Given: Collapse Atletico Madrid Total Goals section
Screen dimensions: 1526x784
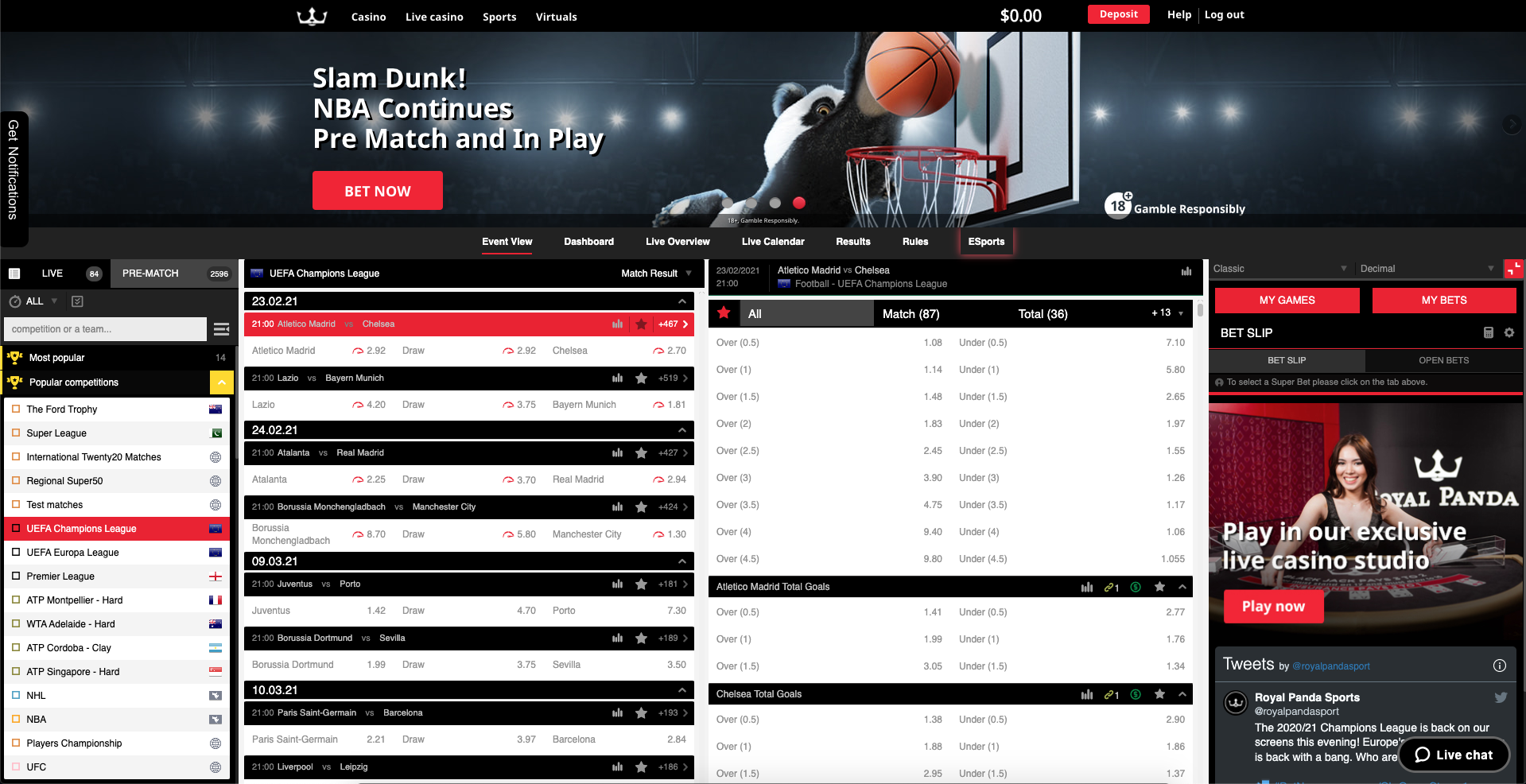Looking at the screenshot, I should click(x=1182, y=587).
